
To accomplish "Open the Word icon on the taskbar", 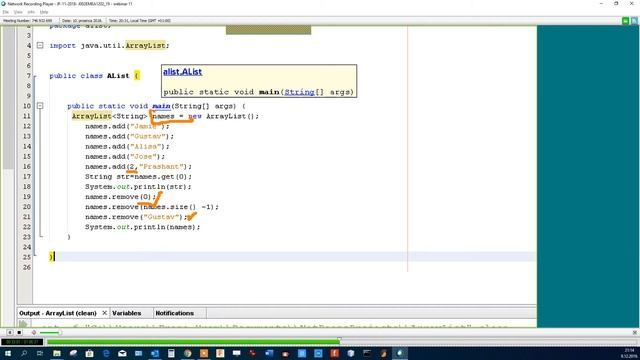I will tap(269, 353).
